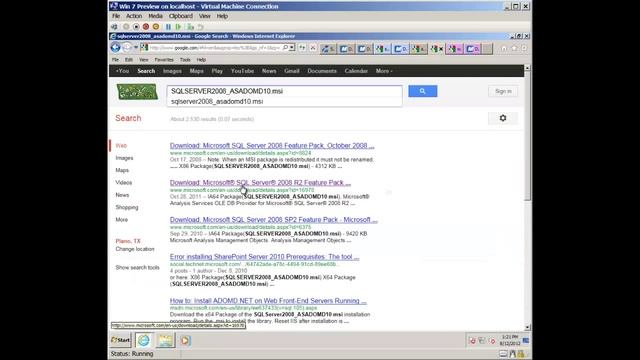Click Show search tools
Viewport: 640px width, 360px height.
[x=138, y=267]
